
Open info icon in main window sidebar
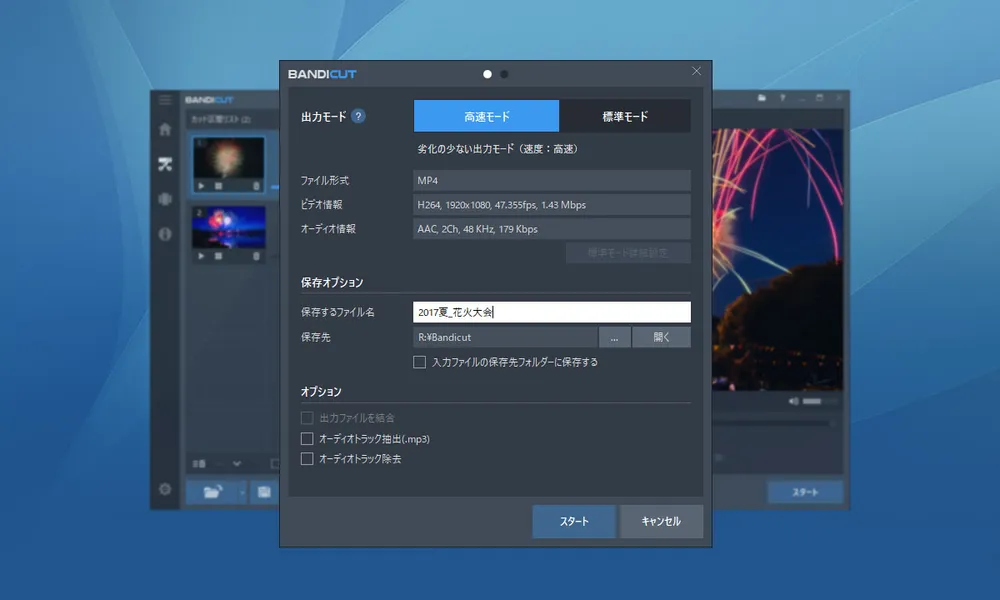tap(165, 234)
